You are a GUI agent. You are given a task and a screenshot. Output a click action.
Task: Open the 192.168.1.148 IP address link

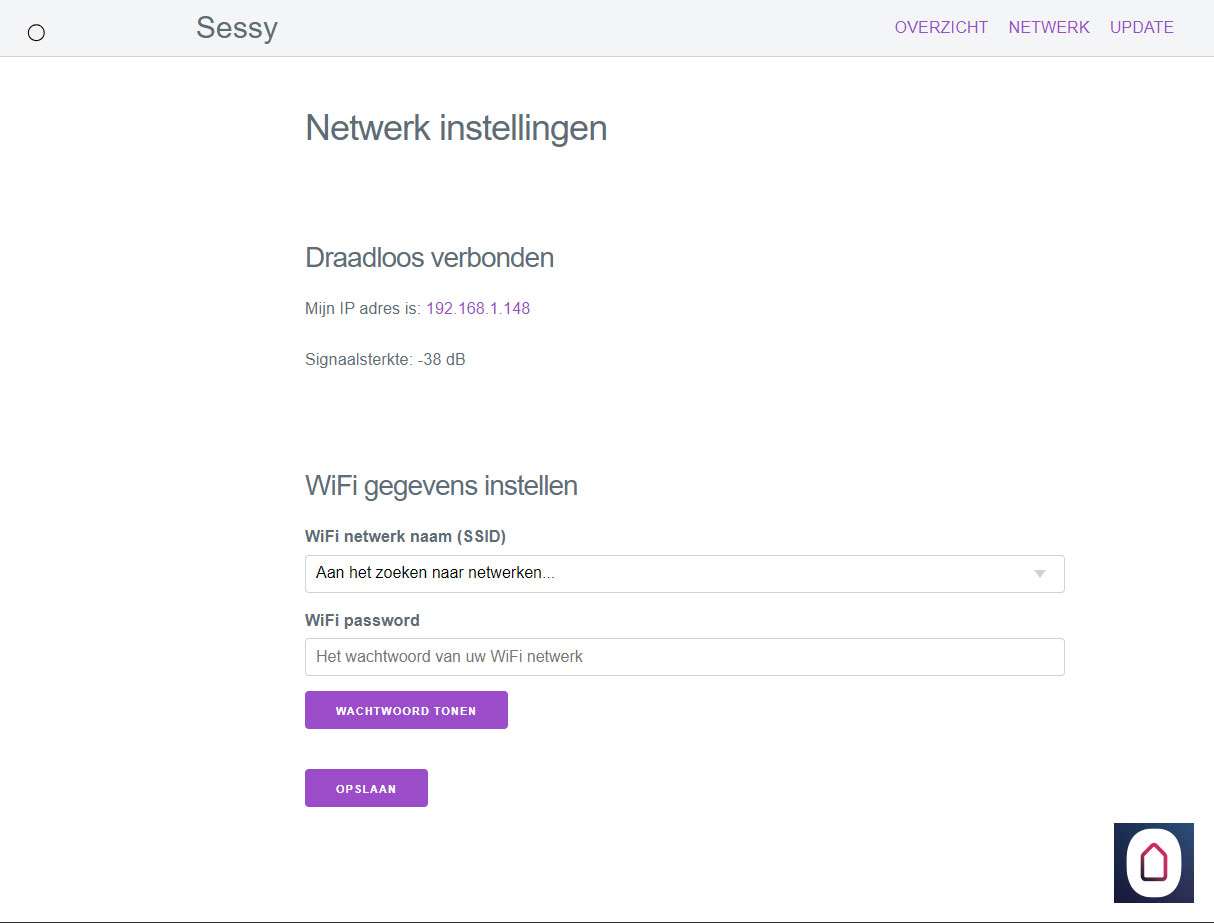[478, 309]
